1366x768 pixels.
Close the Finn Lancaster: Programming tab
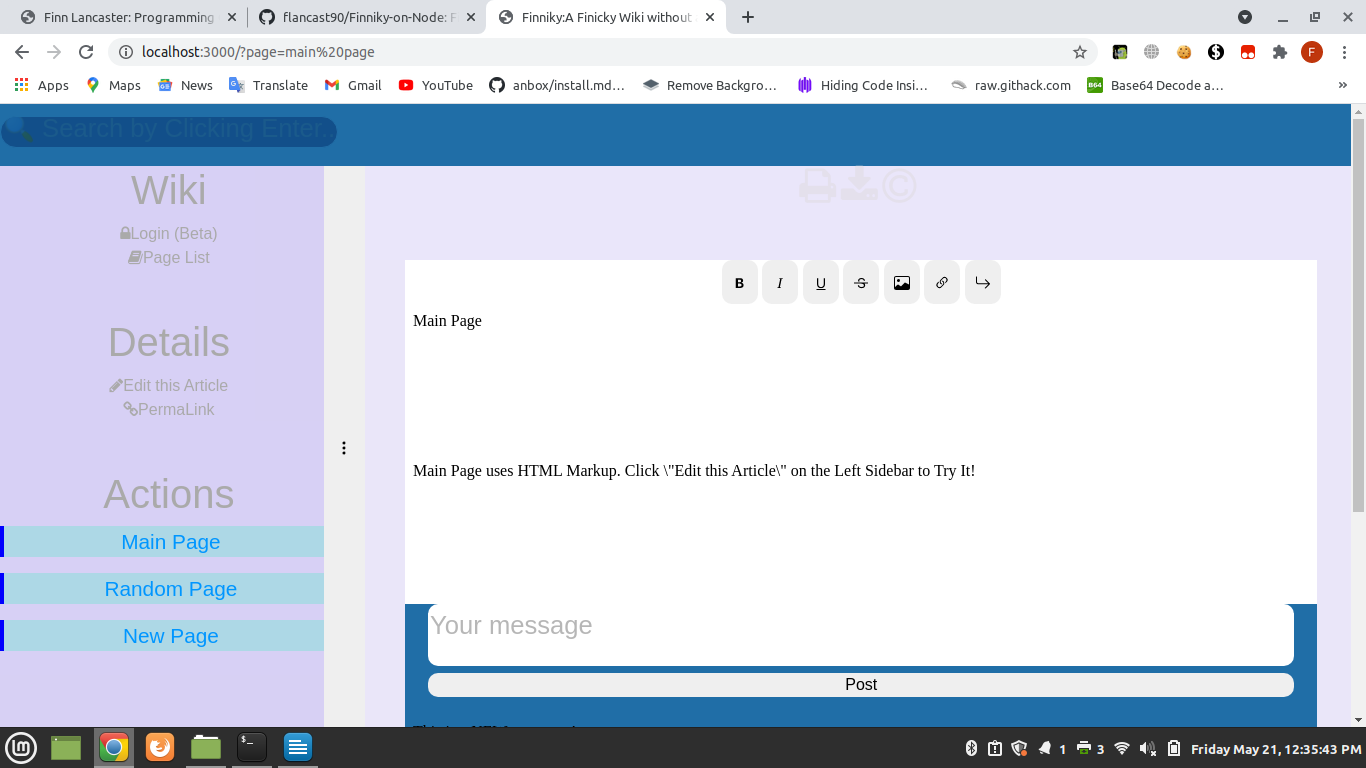tap(231, 17)
